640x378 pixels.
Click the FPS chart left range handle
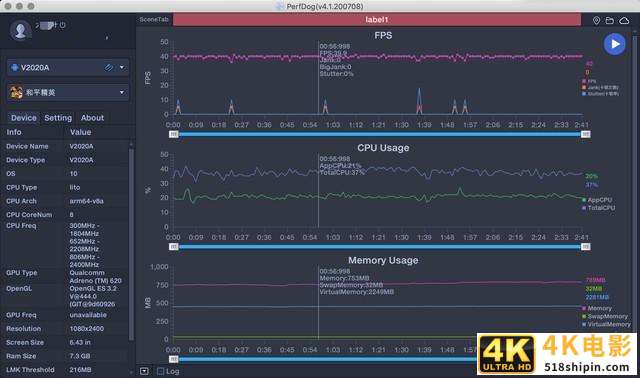pyautogui.click(x=174, y=134)
